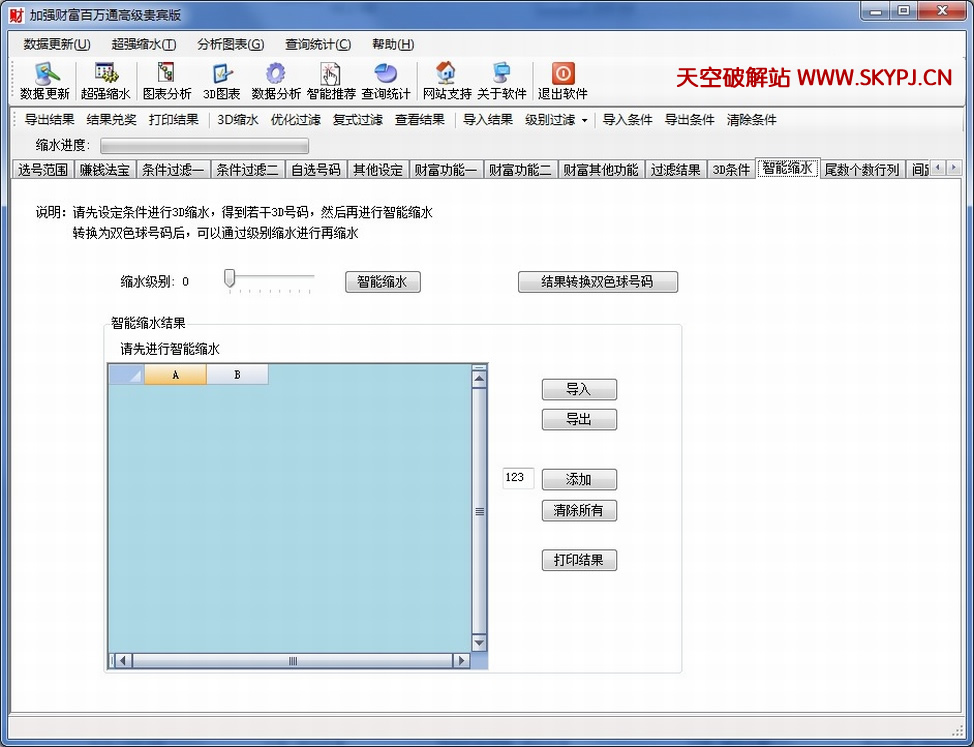Launch 图表分析 from the toolbar

tap(166, 75)
